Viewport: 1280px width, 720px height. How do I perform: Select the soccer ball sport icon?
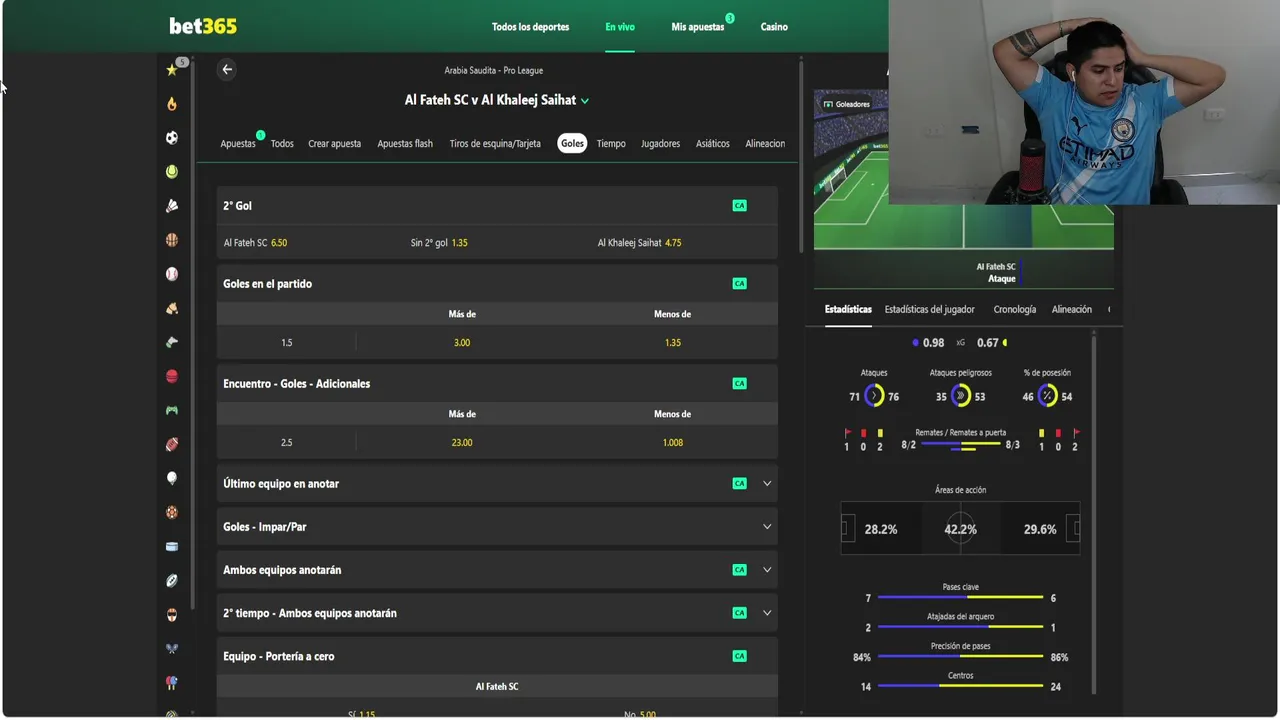[172, 138]
